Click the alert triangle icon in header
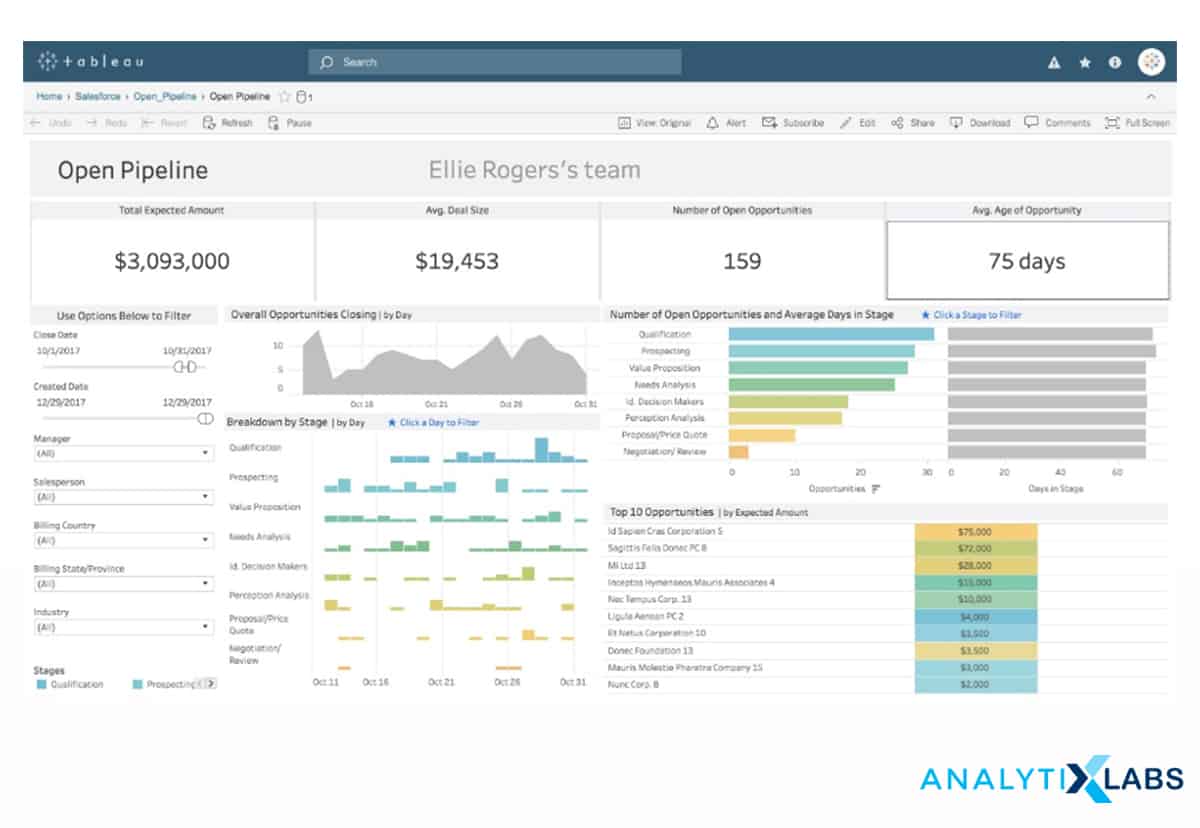The width and height of the screenshot is (1200, 828). click(x=1054, y=63)
